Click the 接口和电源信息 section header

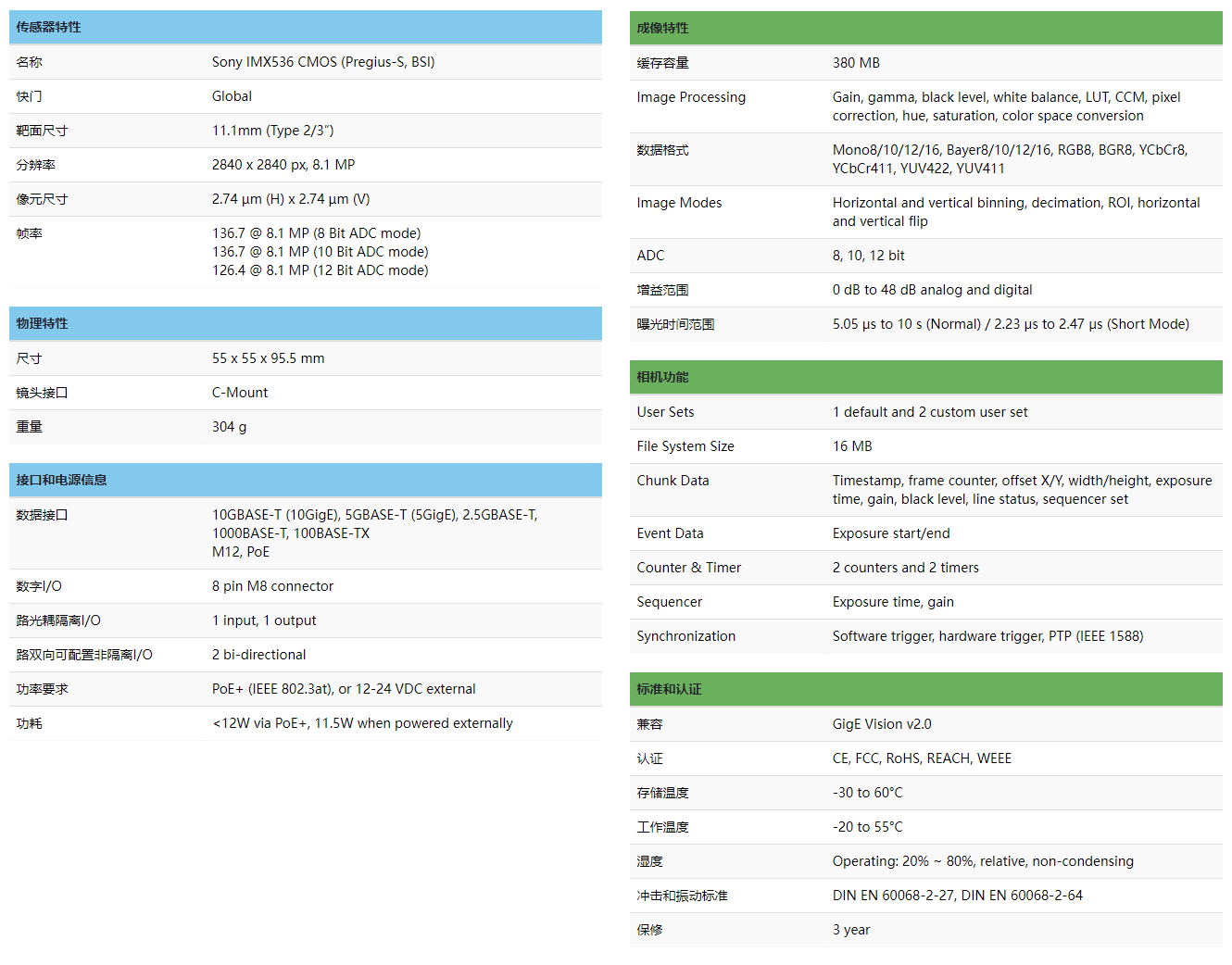pos(62,480)
